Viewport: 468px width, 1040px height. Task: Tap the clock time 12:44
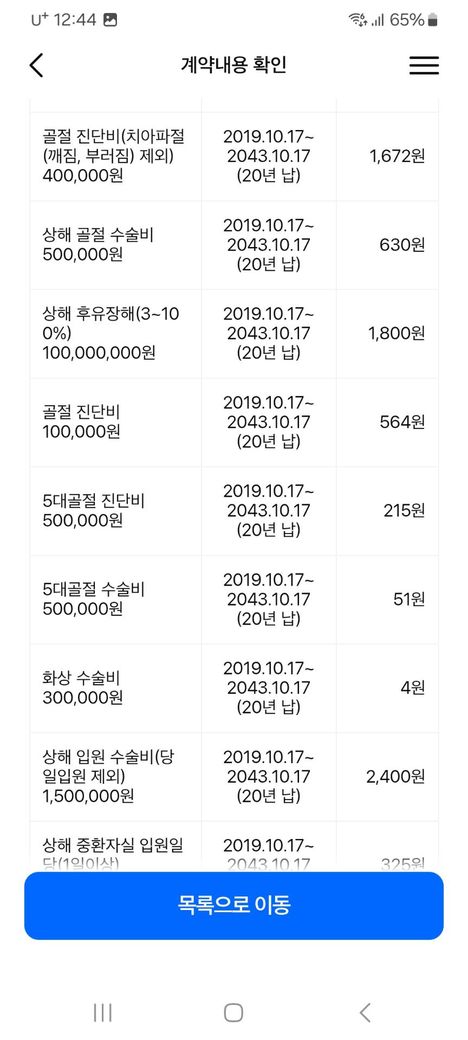[x=74, y=20]
